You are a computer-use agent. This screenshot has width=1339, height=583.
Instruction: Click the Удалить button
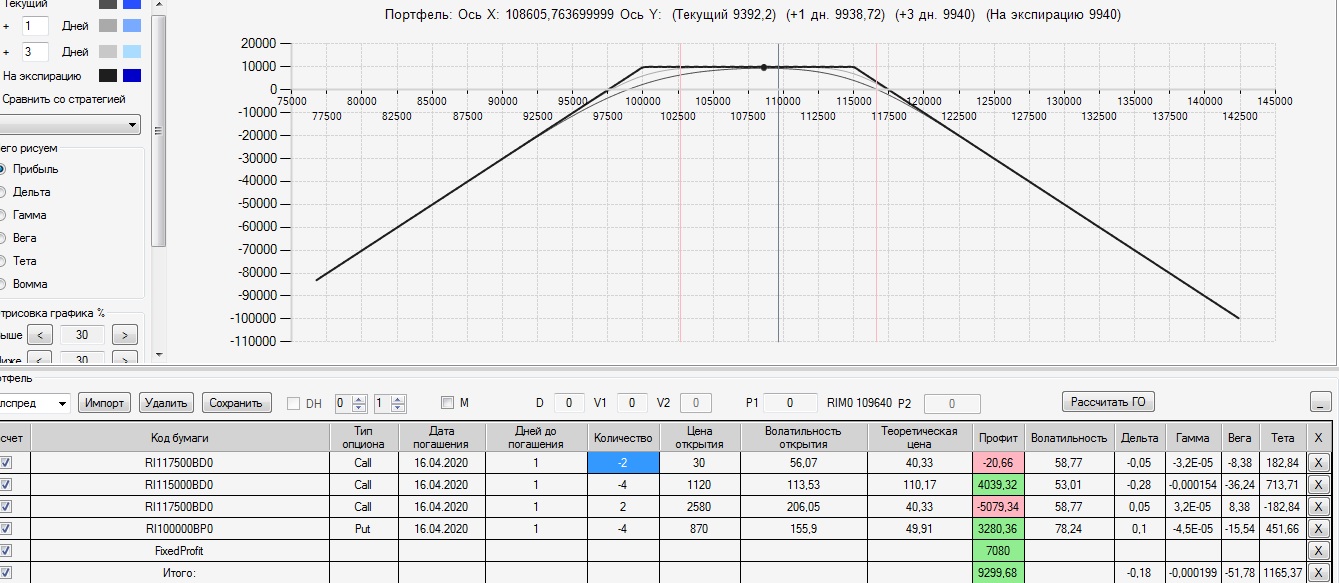tap(166, 403)
